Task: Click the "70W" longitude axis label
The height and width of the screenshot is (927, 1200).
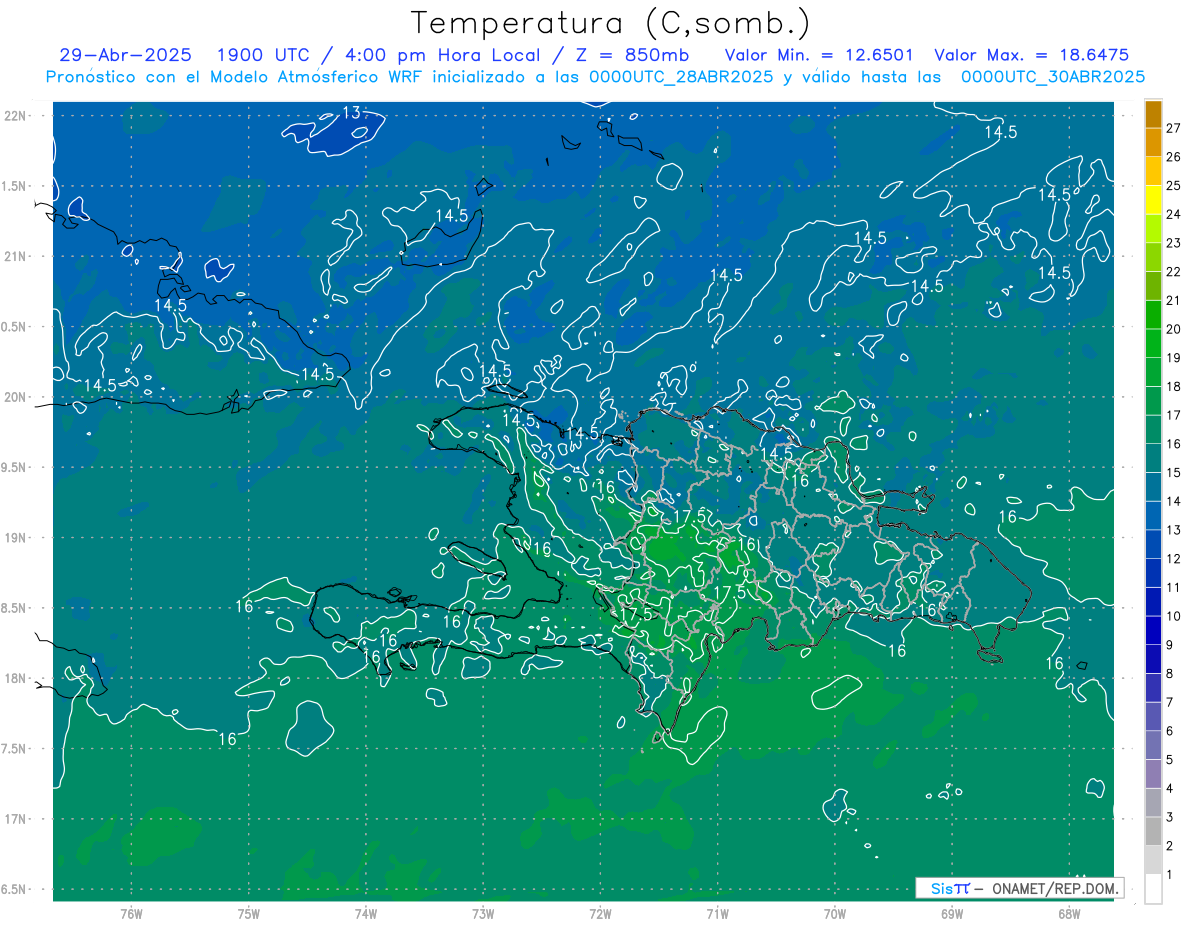Action: 835,914
